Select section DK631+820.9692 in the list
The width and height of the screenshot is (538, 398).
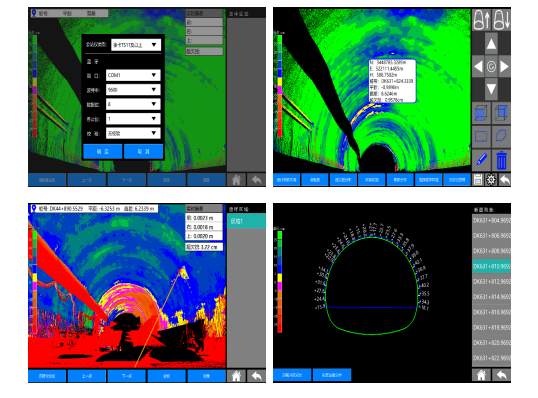pos(492,343)
